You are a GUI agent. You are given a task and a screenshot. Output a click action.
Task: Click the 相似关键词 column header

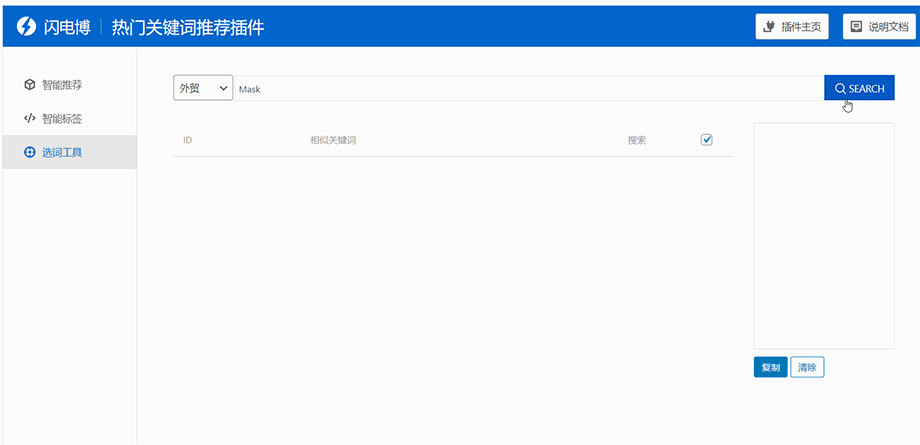(x=333, y=140)
